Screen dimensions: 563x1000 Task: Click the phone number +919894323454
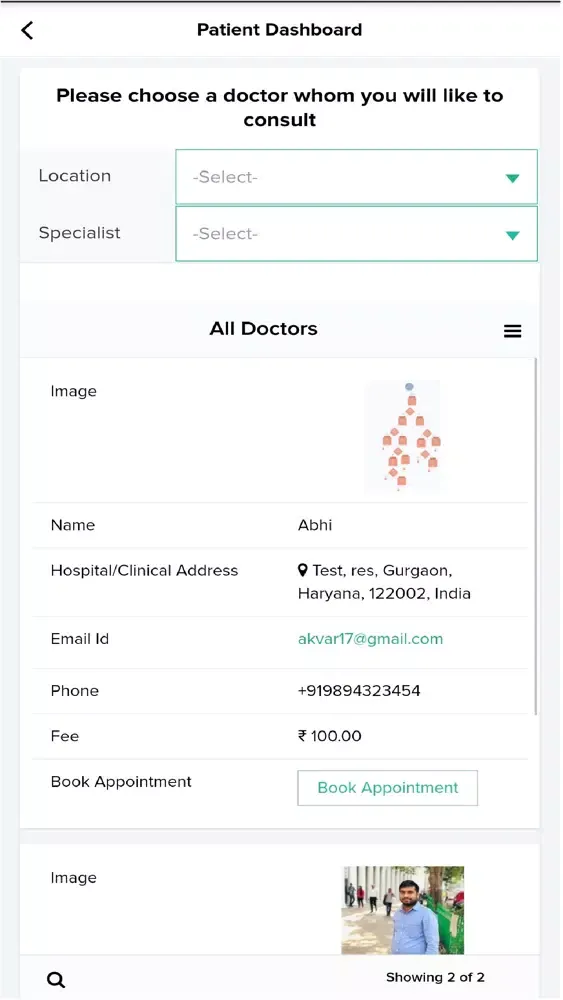pos(359,691)
